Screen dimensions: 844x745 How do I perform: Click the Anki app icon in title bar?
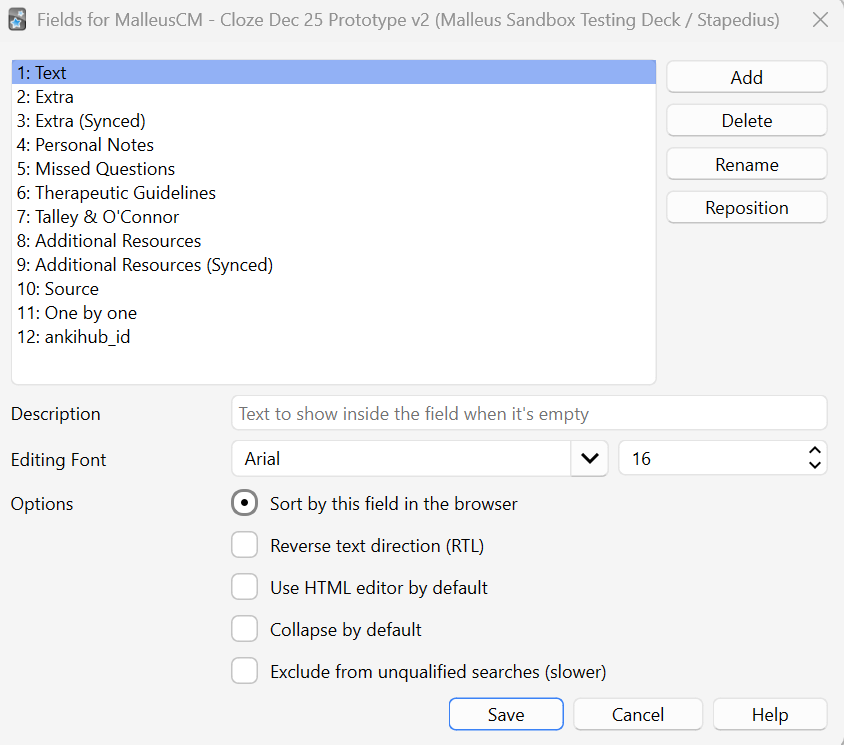click(x=17, y=20)
